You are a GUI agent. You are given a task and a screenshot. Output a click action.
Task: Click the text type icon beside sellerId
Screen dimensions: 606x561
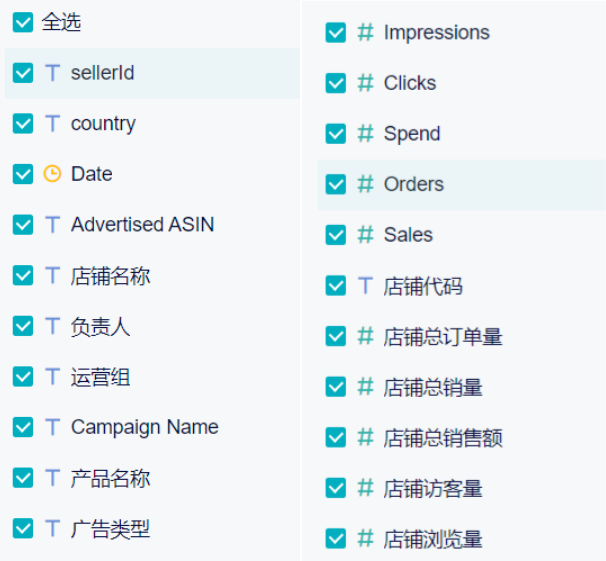[x=52, y=73]
